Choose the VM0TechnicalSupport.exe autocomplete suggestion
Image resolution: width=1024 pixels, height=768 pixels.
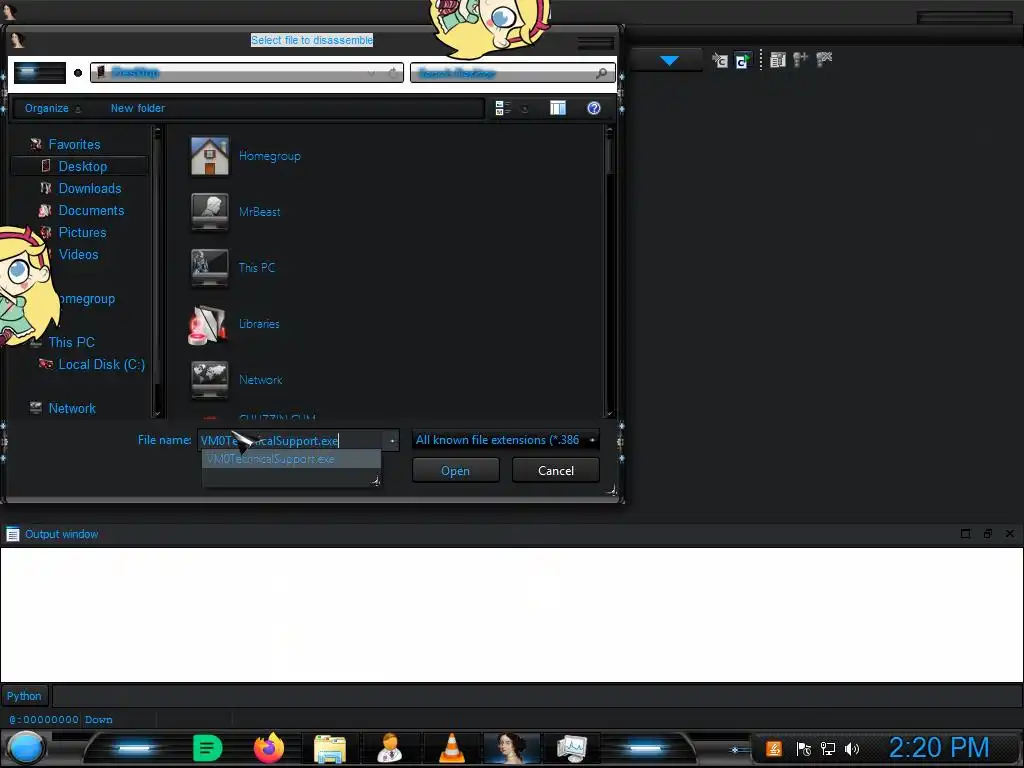click(291, 459)
